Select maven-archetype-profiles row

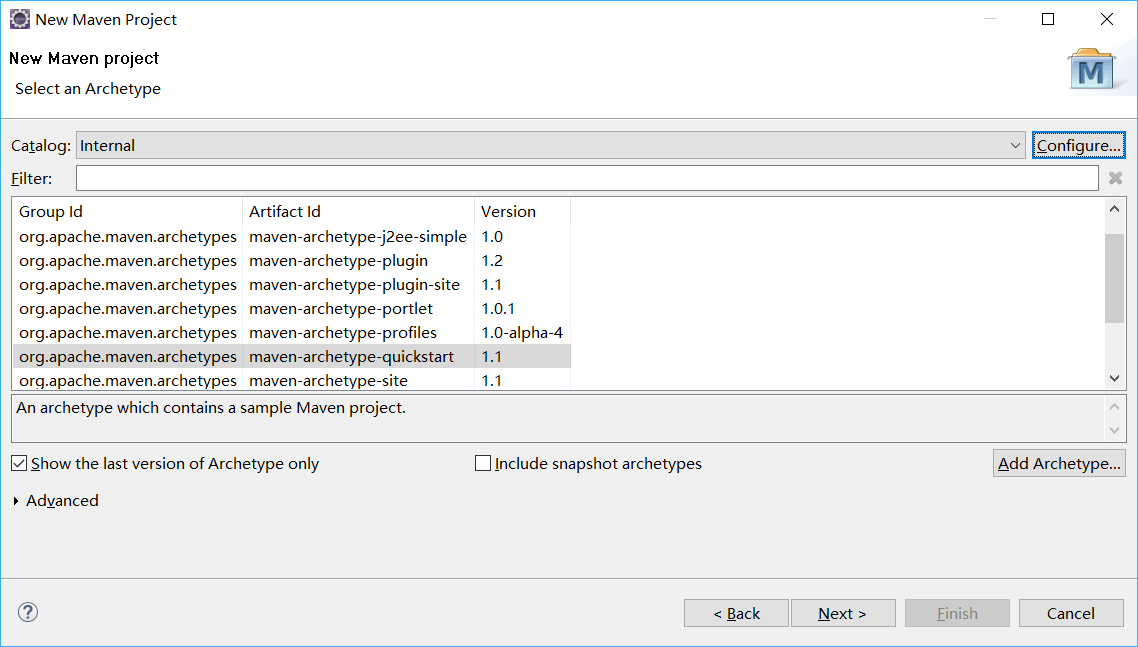[292, 333]
